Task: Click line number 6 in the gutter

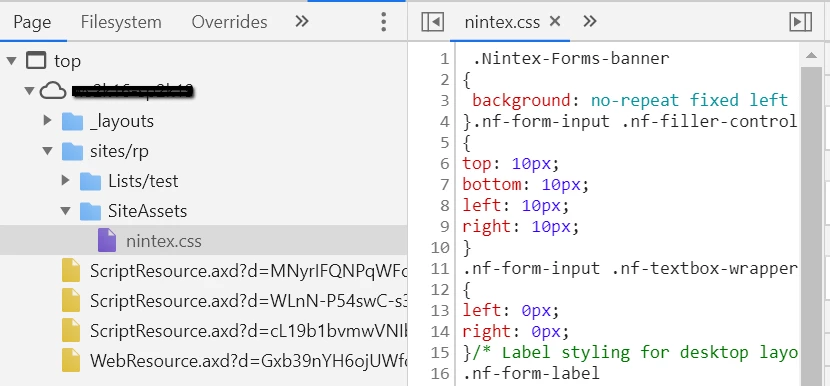Action: click(444, 164)
